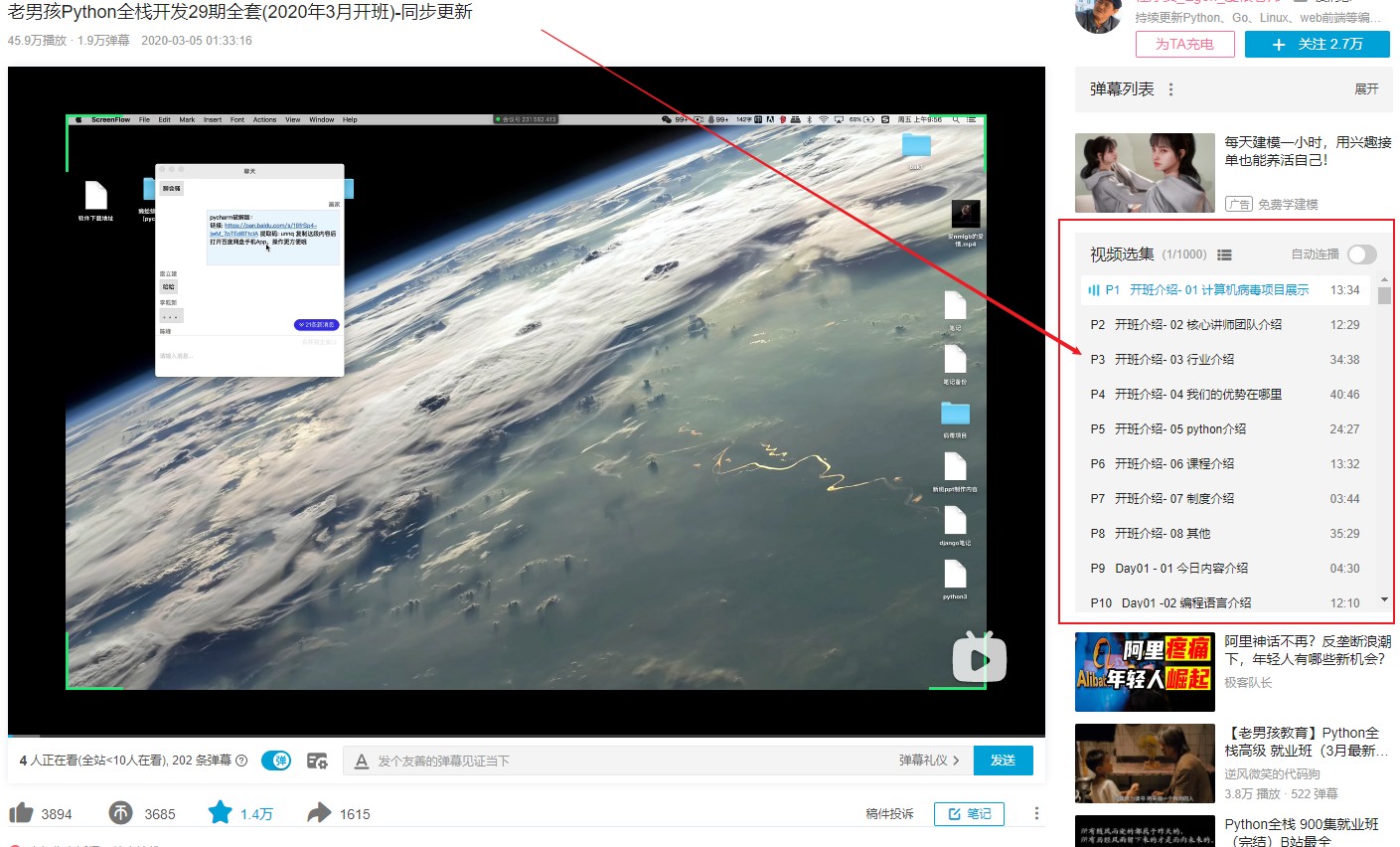This screenshot has width=1400, height=847.
Task: Click the share arrow icon
Action: click(x=319, y=813)
